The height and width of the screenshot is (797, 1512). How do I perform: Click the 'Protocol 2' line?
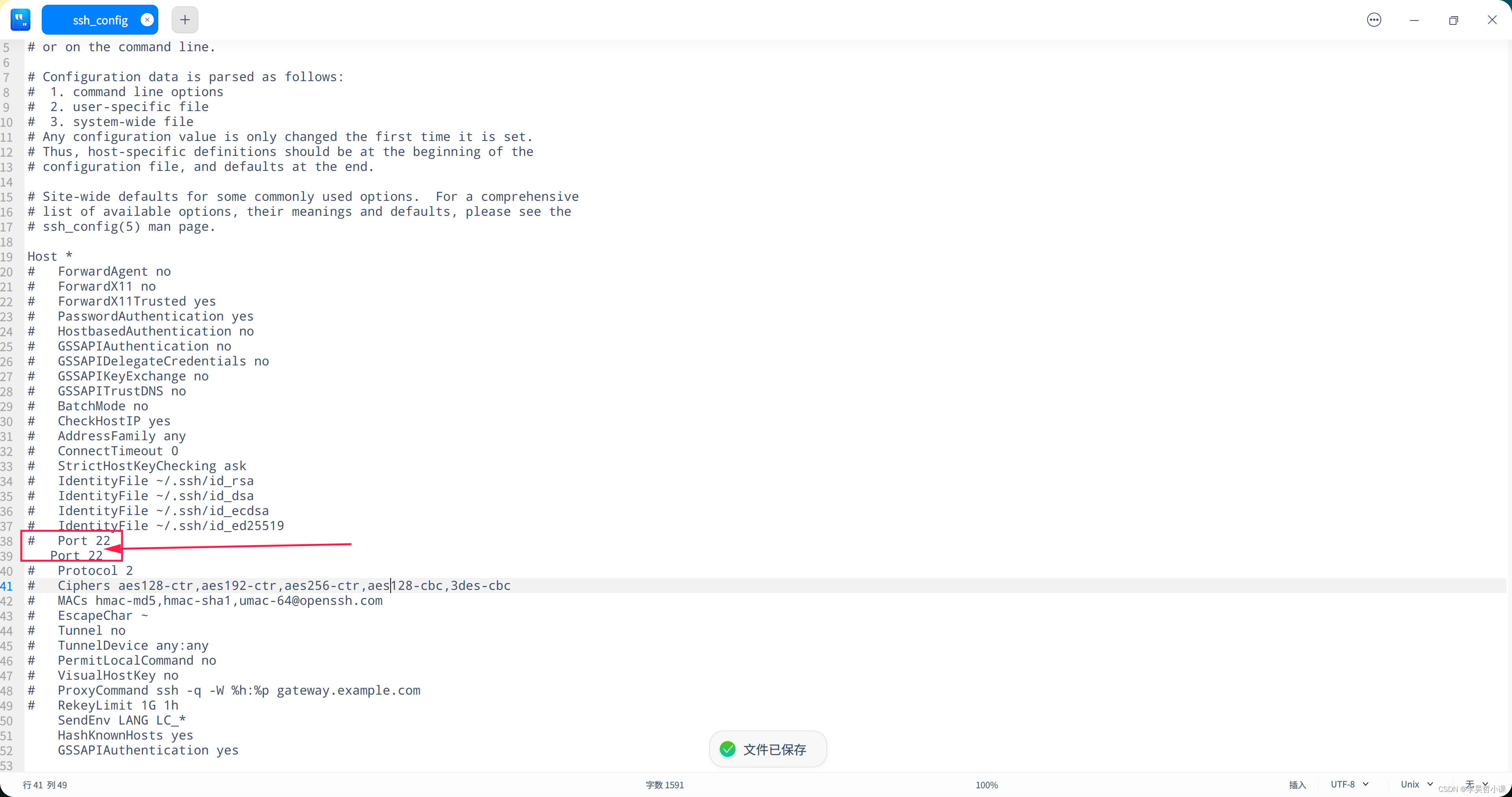(80, 571)
